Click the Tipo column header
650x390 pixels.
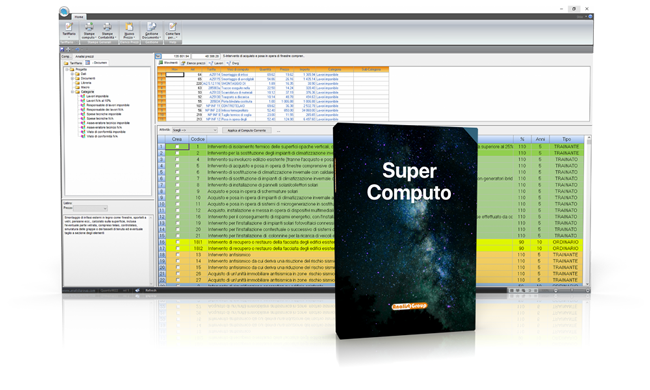coord(566,139)
